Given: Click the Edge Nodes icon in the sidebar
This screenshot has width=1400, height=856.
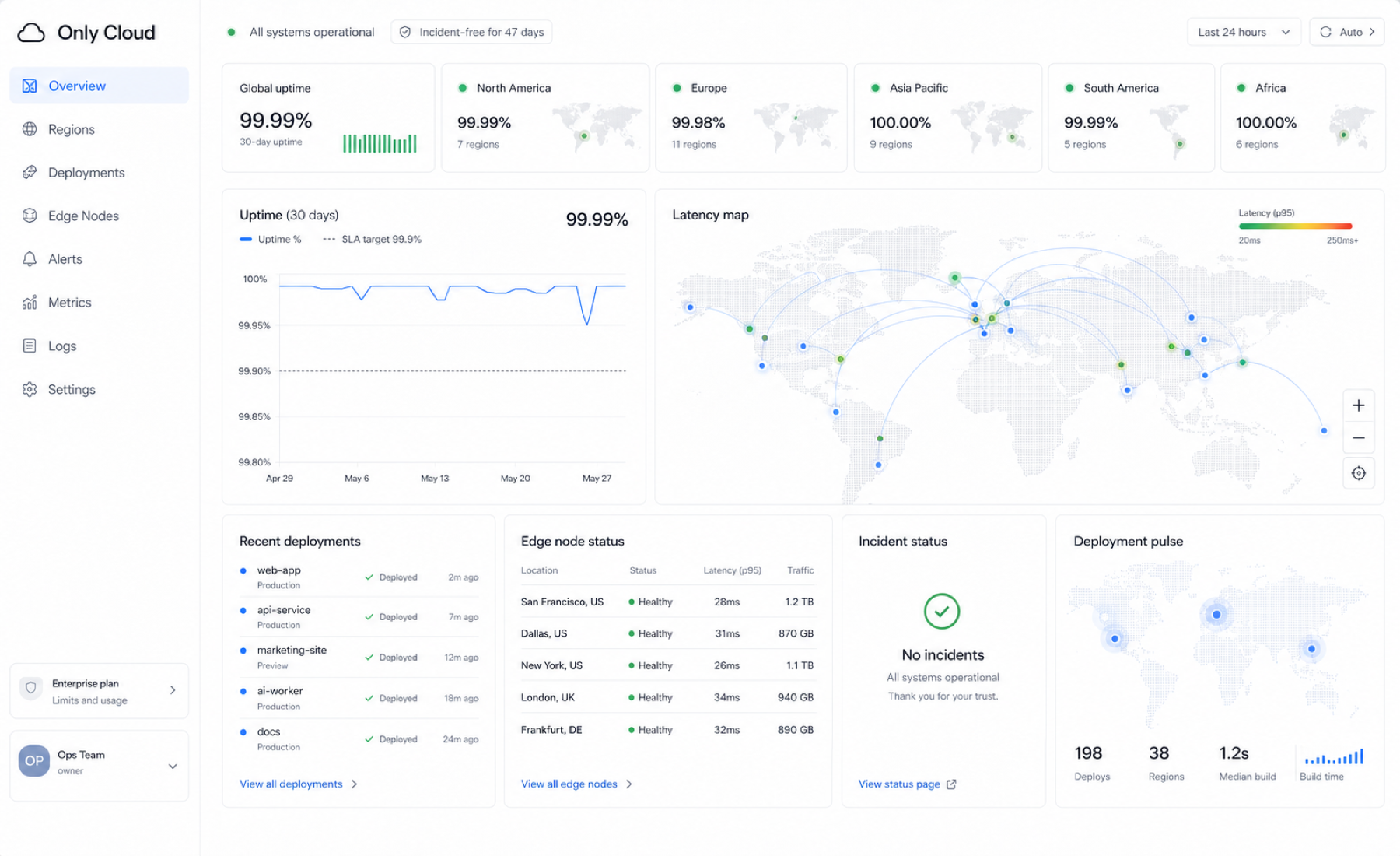Looking at the screenshot, I should tap(30, 216).
